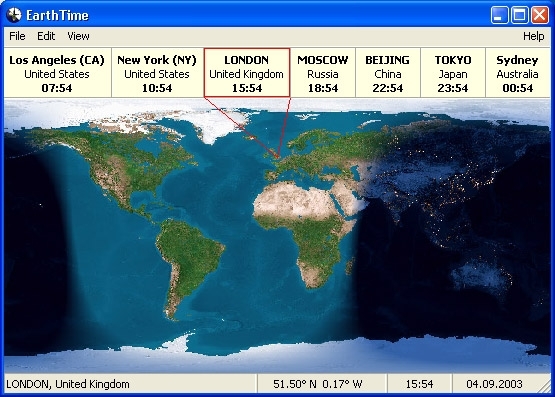The image size is (555, 397).
Task: Open the Help menu
Action: 533,36
